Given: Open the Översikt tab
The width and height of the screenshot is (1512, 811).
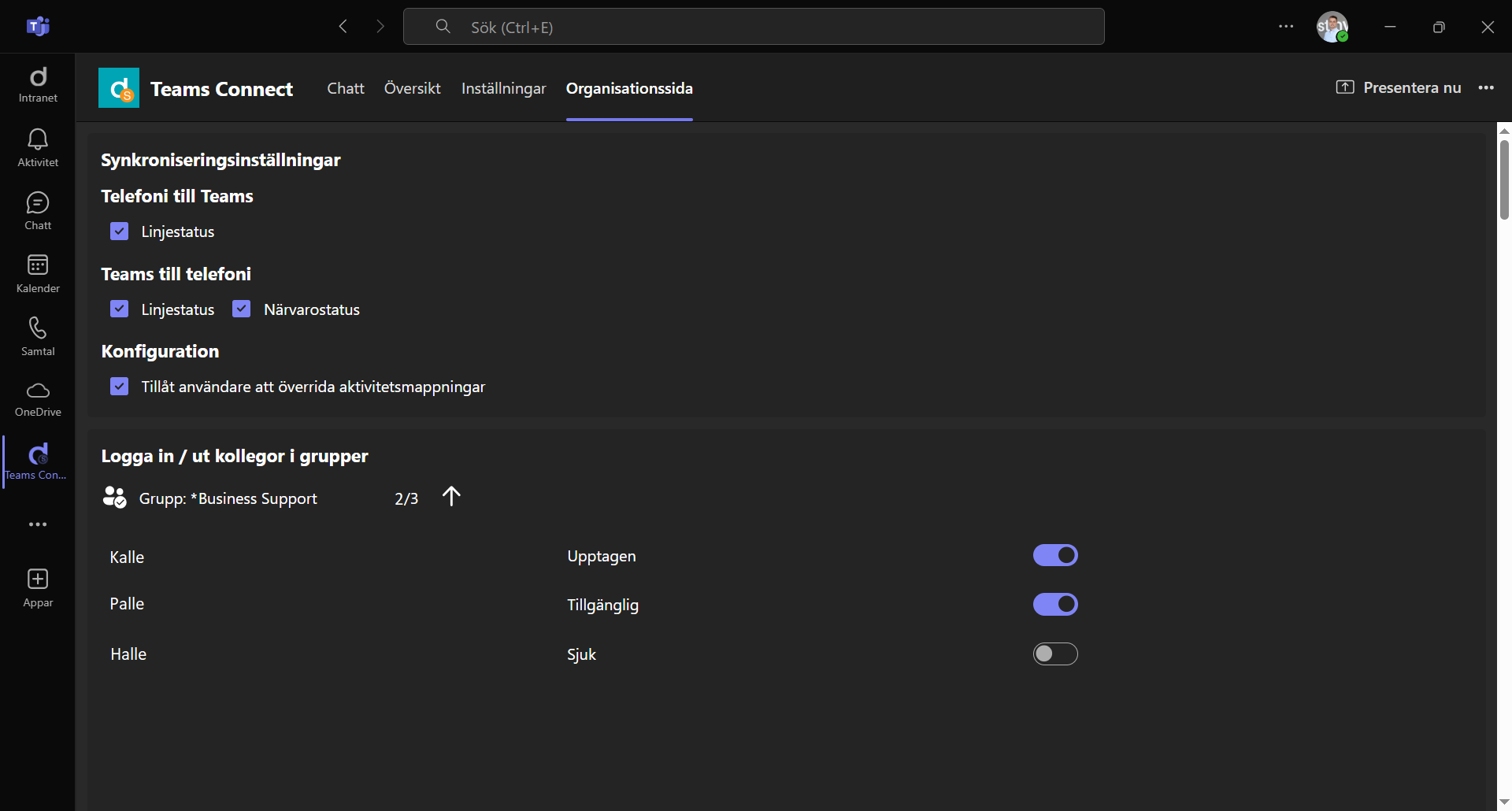Looking at the screenshot, I should pyautogui.click(x=411, y=88).
